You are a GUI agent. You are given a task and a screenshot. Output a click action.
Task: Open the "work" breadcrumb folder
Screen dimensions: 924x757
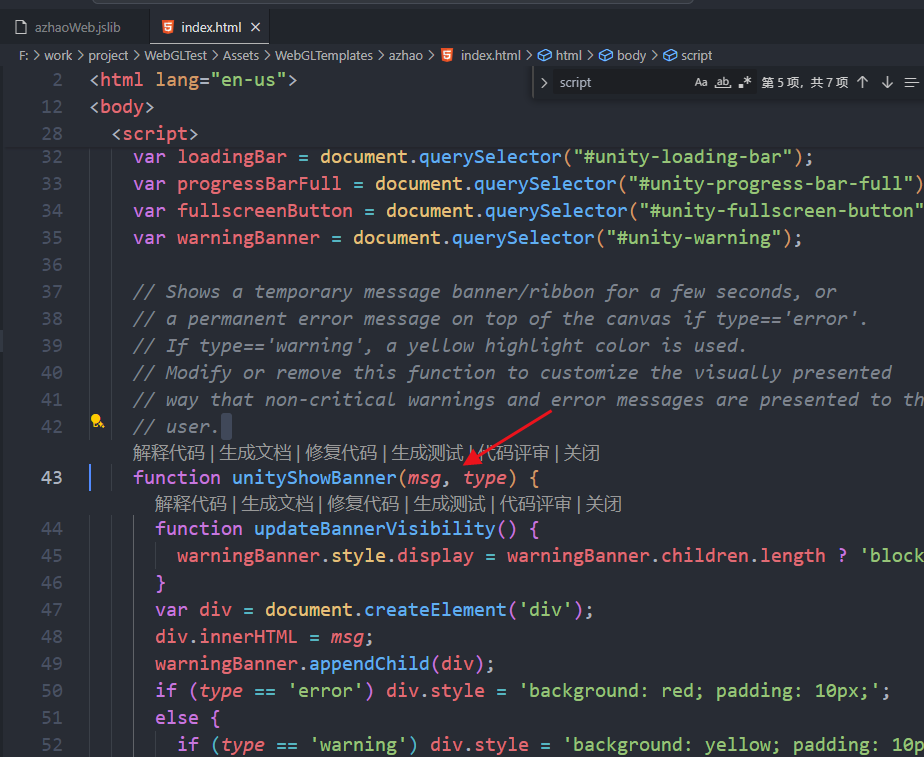[58, 55]
